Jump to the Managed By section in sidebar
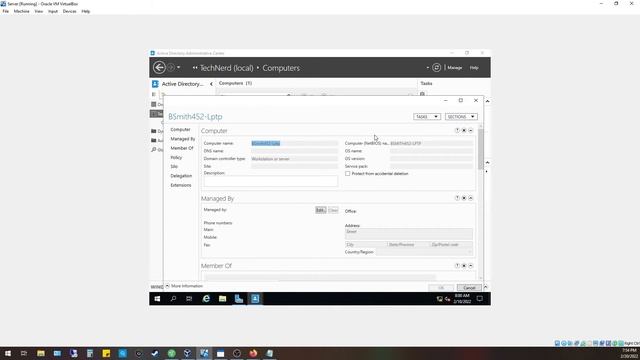This screenshot has height=360, width=640. (x=182, y=139)
